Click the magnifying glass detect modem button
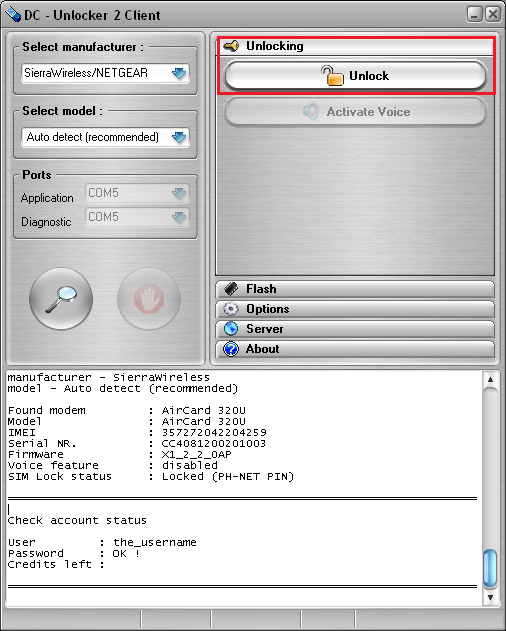This screenshot has width=506, height=631. coord(61,299)
